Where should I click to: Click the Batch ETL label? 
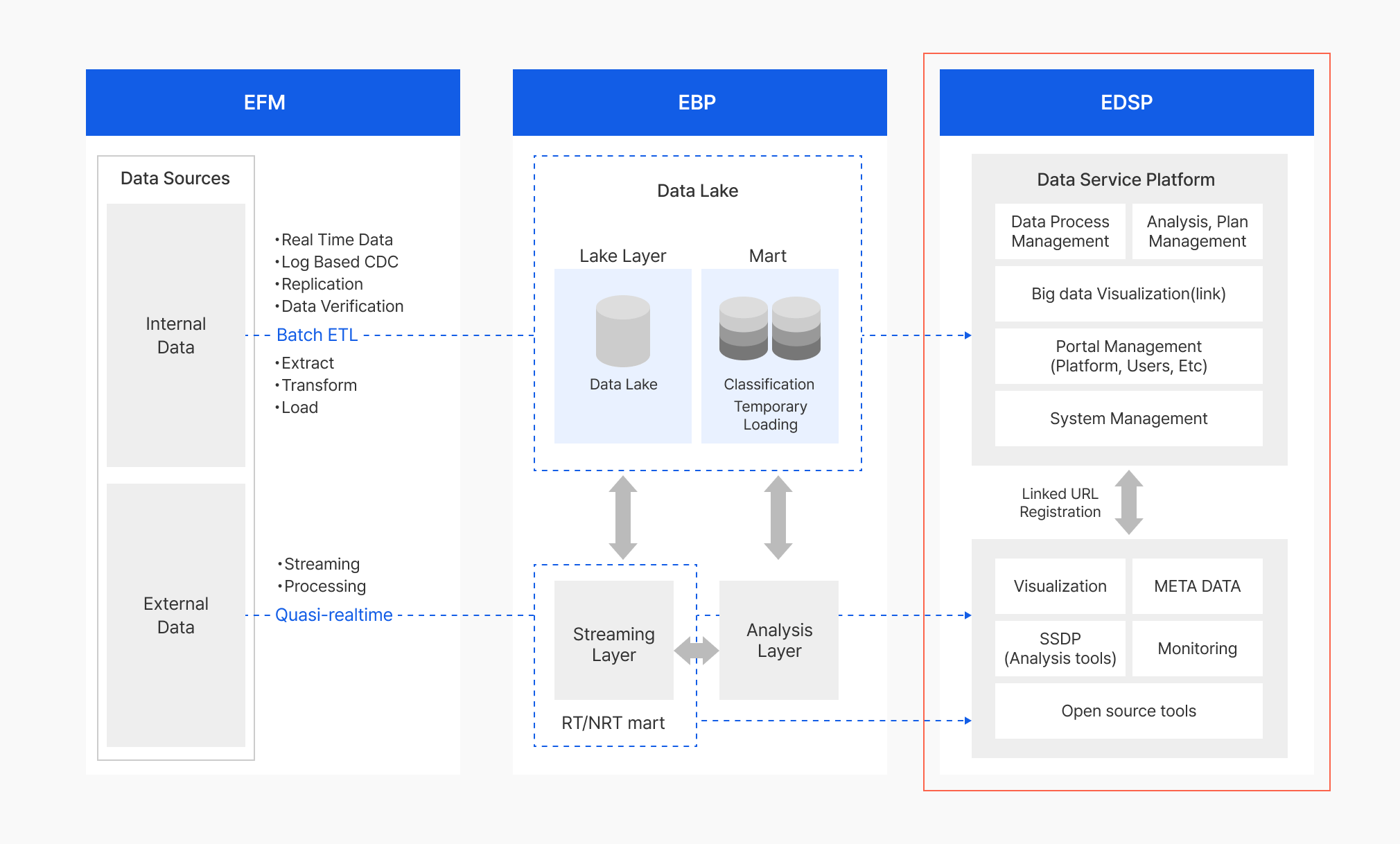click(x=317, y=335)
